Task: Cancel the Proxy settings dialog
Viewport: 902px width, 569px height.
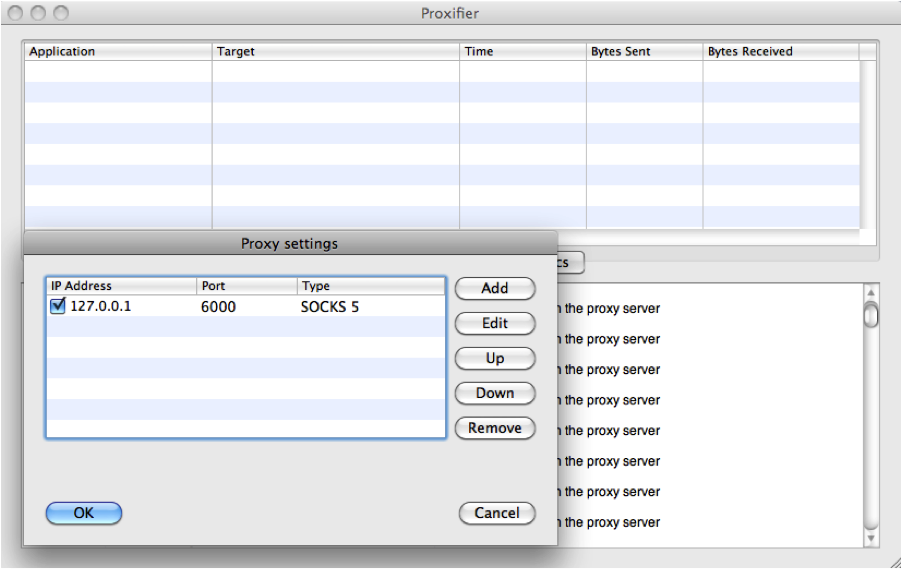Action: pos(497,513)
